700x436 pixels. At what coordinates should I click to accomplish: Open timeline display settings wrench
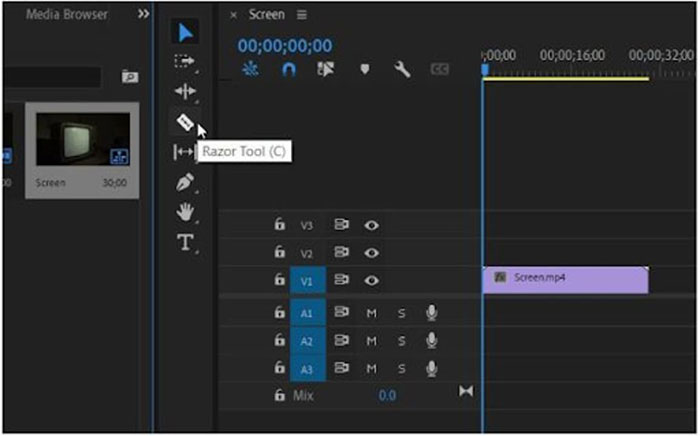tap(403, 70)
